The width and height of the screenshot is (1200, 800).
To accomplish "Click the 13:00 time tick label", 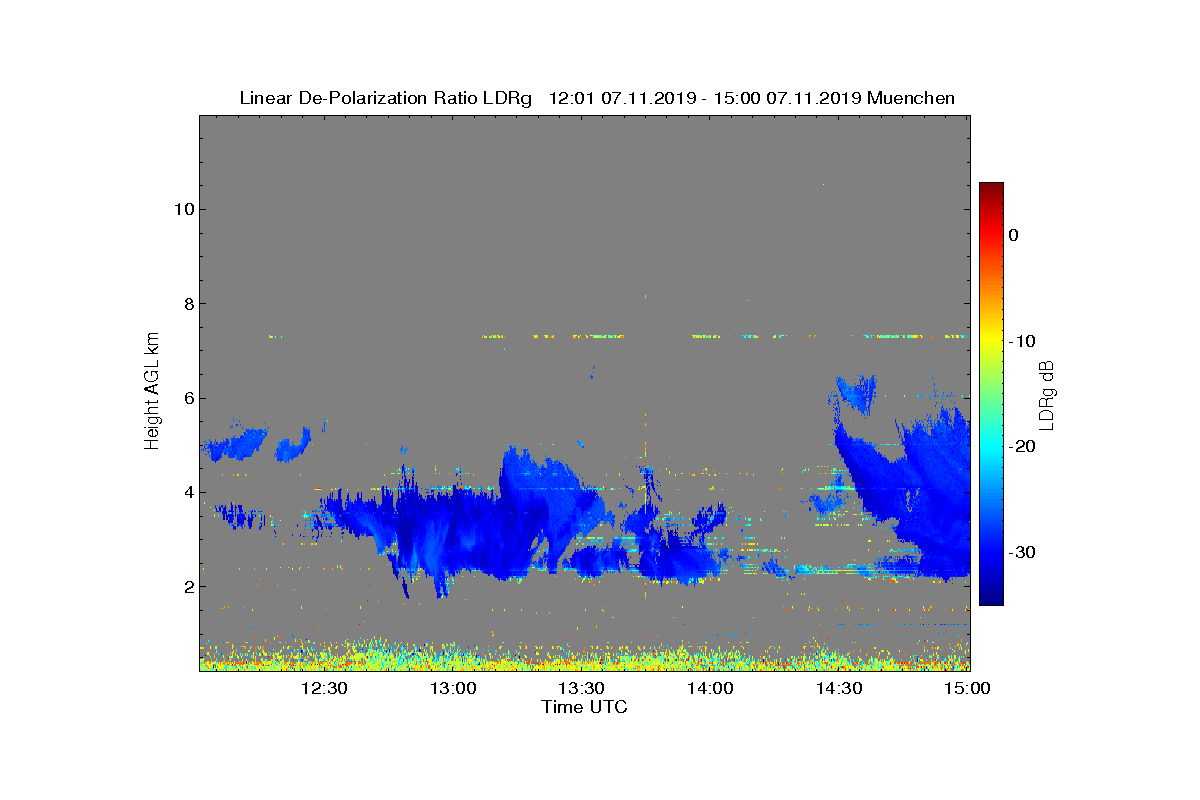I will [x=453, y=688].
